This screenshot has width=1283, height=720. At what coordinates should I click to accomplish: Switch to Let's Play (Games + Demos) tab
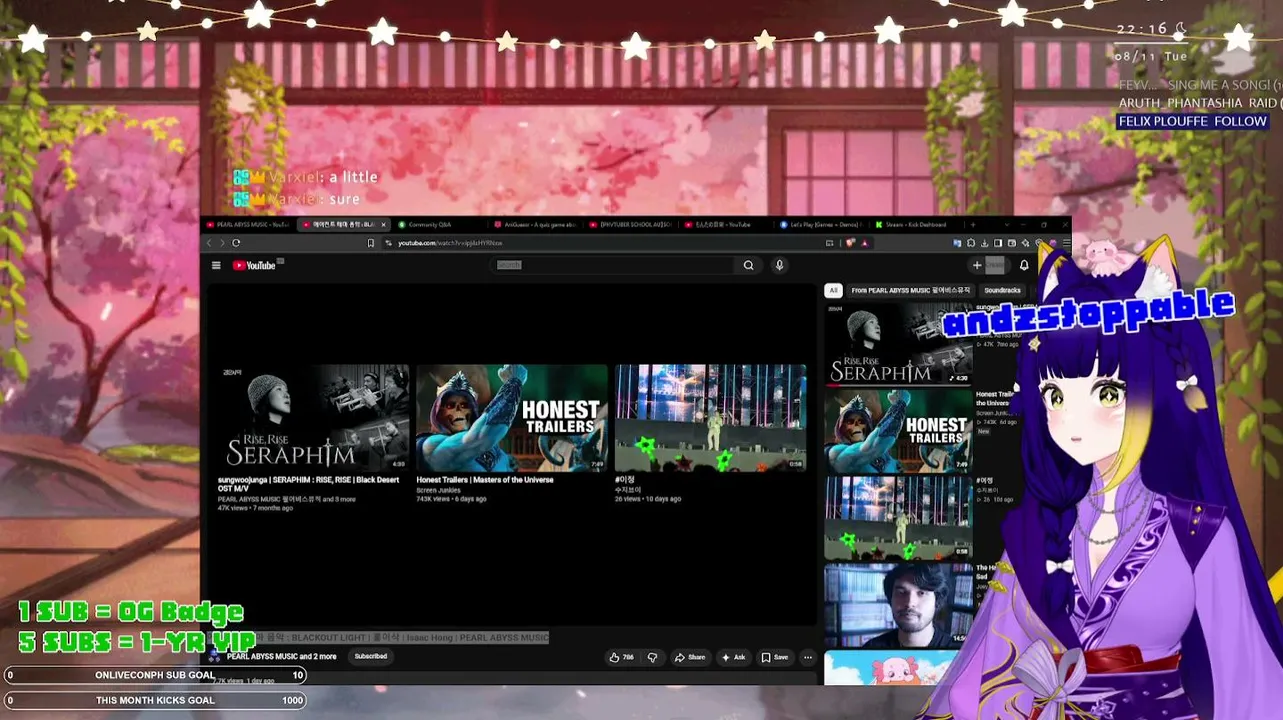820,225
